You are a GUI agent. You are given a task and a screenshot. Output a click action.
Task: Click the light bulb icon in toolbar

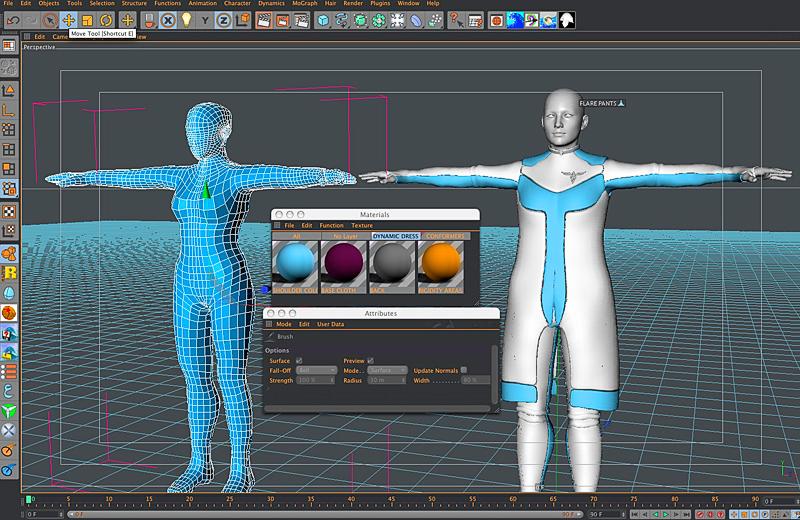coord(187,20)
